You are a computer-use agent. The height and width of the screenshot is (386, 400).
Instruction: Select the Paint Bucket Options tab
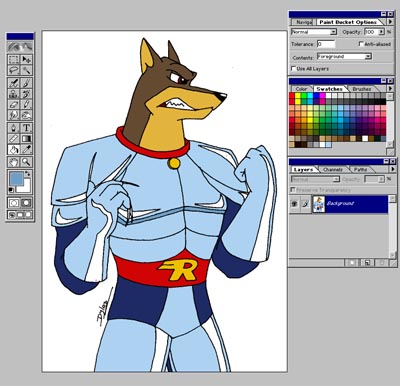pos(348,22)
